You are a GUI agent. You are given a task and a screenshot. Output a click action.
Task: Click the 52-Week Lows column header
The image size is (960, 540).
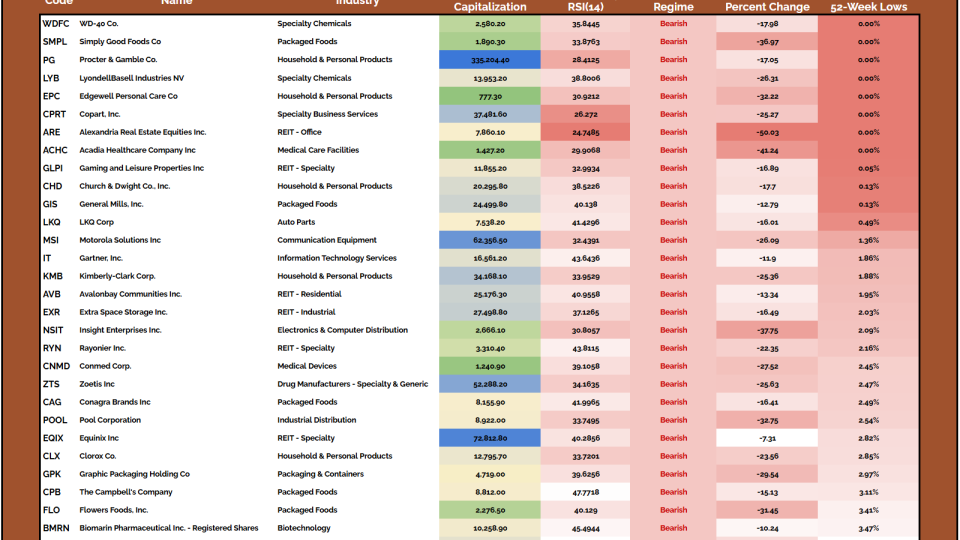click(868, 7)
